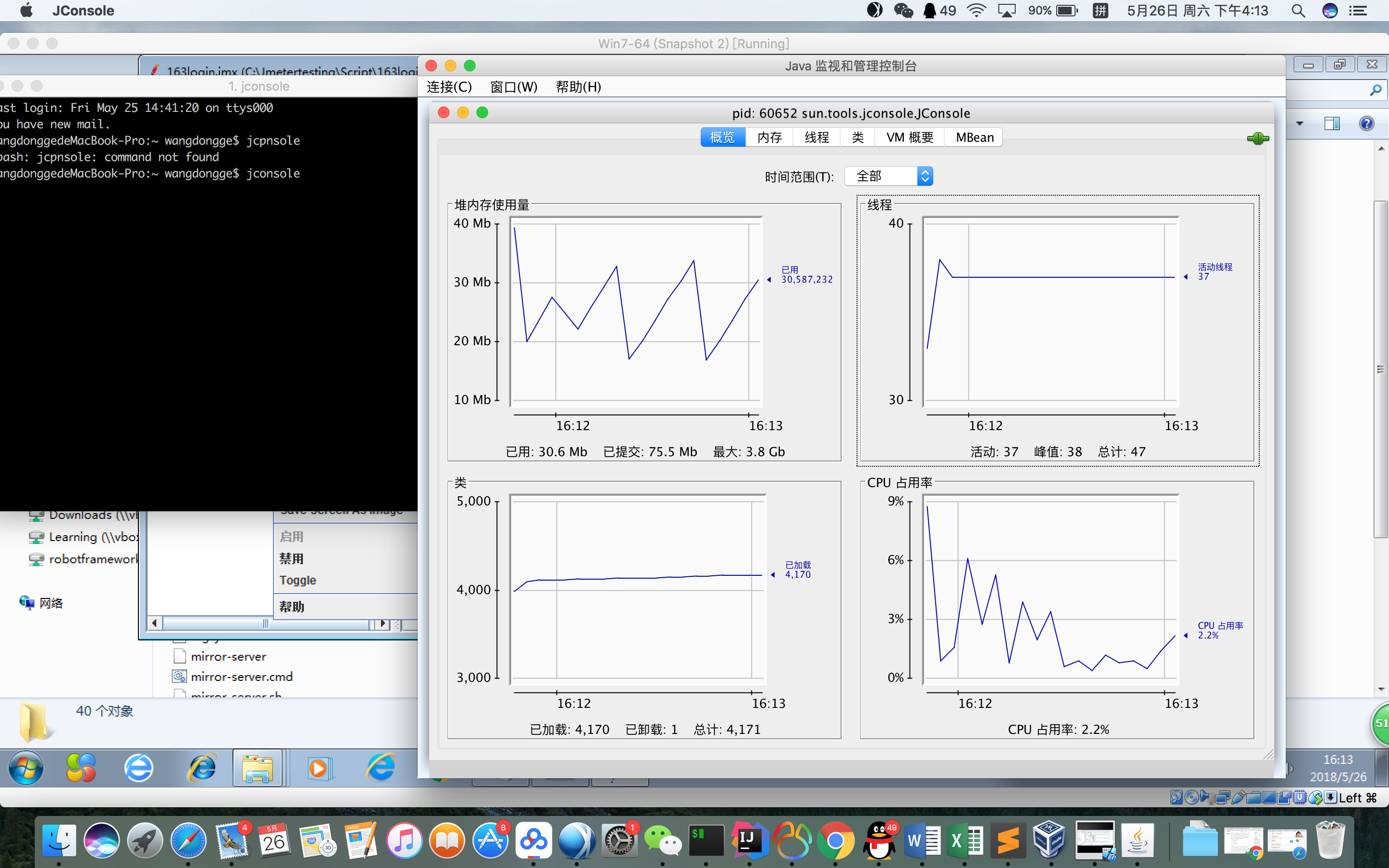This screenshot has height=868, width=1389.
Task: Select the robotframework network drive in Explorer
Action: pos(84,558)
